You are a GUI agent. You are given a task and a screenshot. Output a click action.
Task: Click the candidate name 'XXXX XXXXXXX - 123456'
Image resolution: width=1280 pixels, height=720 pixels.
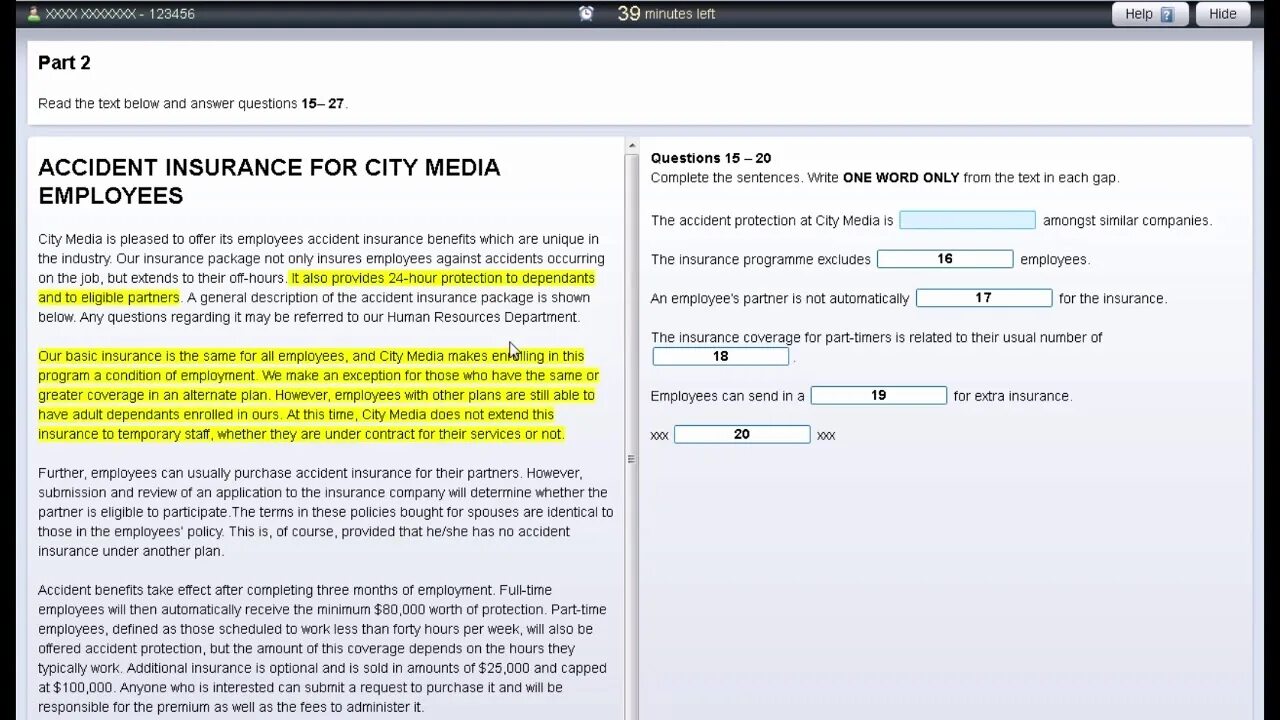(120, 14)
